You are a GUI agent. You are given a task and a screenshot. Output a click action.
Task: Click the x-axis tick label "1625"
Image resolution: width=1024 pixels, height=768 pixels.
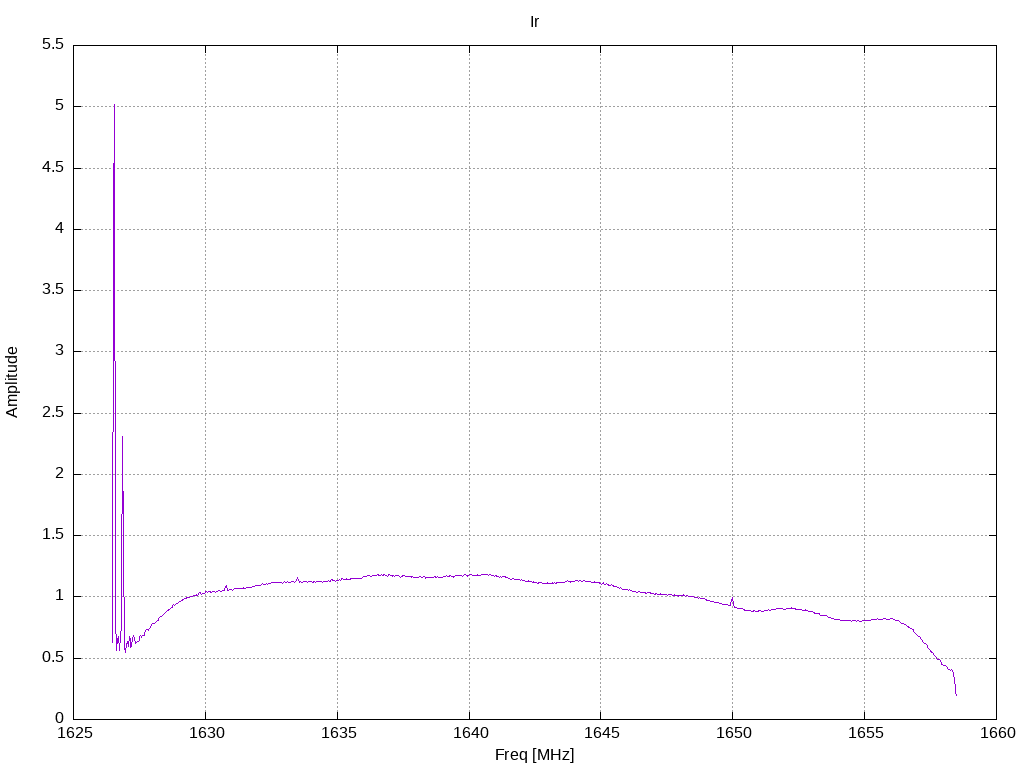75,733
